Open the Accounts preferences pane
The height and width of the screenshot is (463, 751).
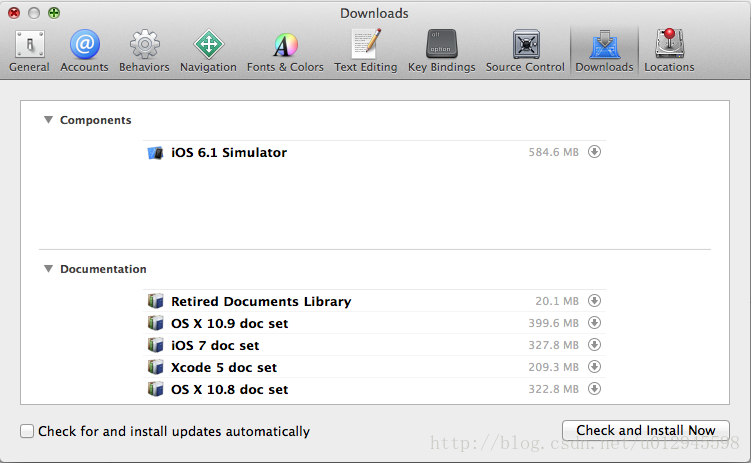pos(84,51)
